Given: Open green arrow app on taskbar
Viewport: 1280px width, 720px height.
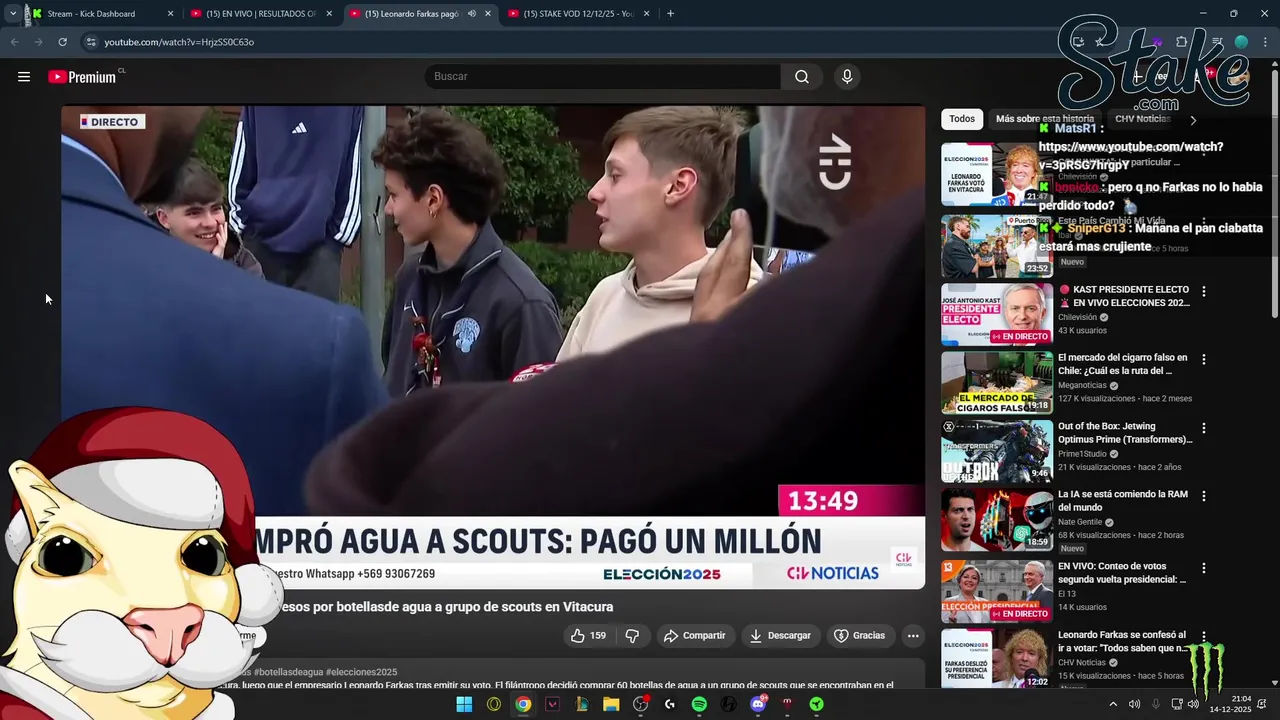Looking at the screenshot, I should click(x=817, y=704).
